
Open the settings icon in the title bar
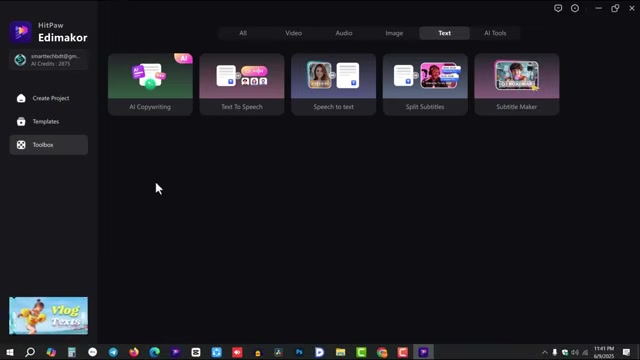tap(575, 8)
